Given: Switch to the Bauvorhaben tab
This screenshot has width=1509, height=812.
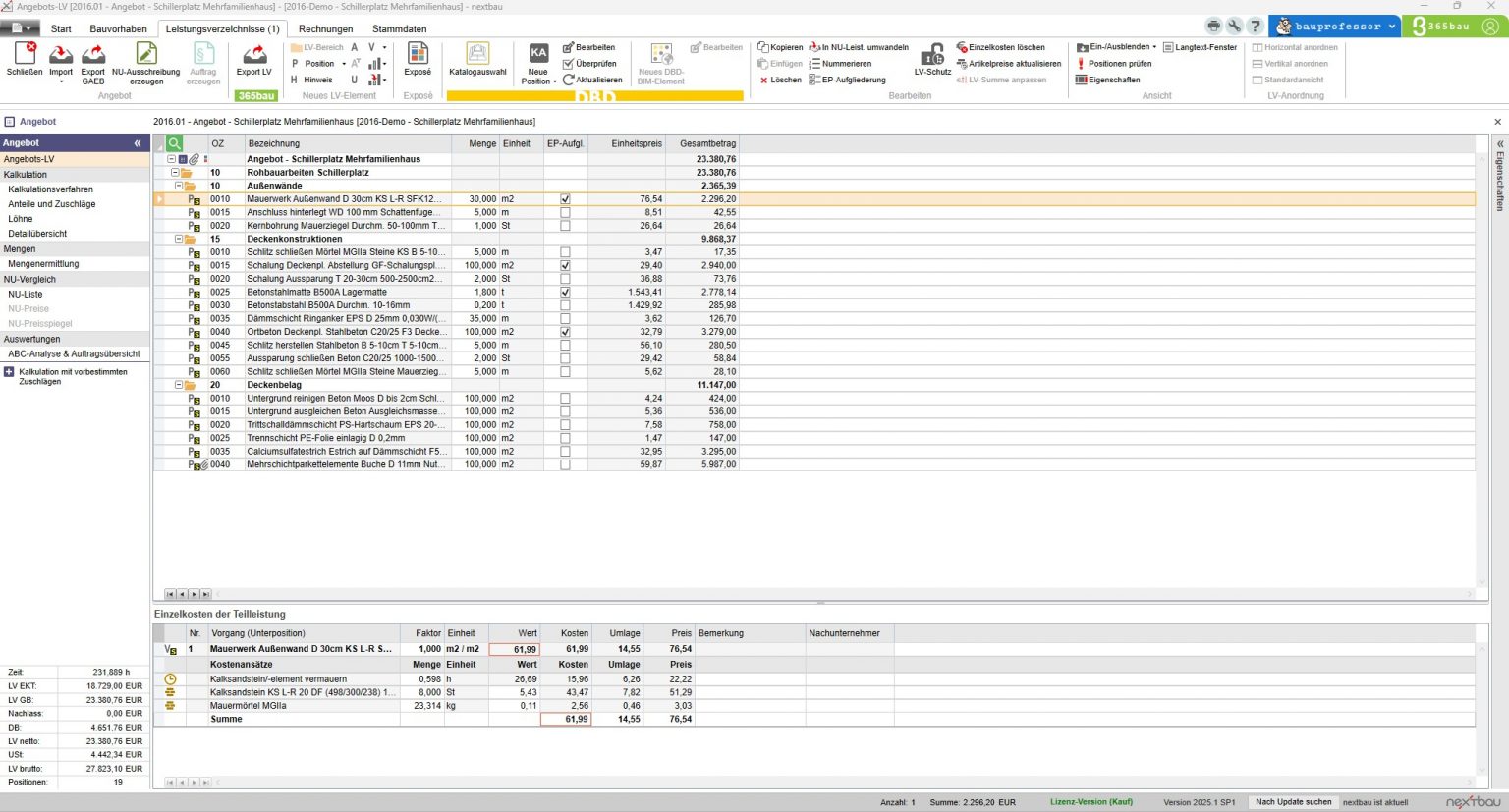Looking at the screenshot, I should tap(118, 28).
